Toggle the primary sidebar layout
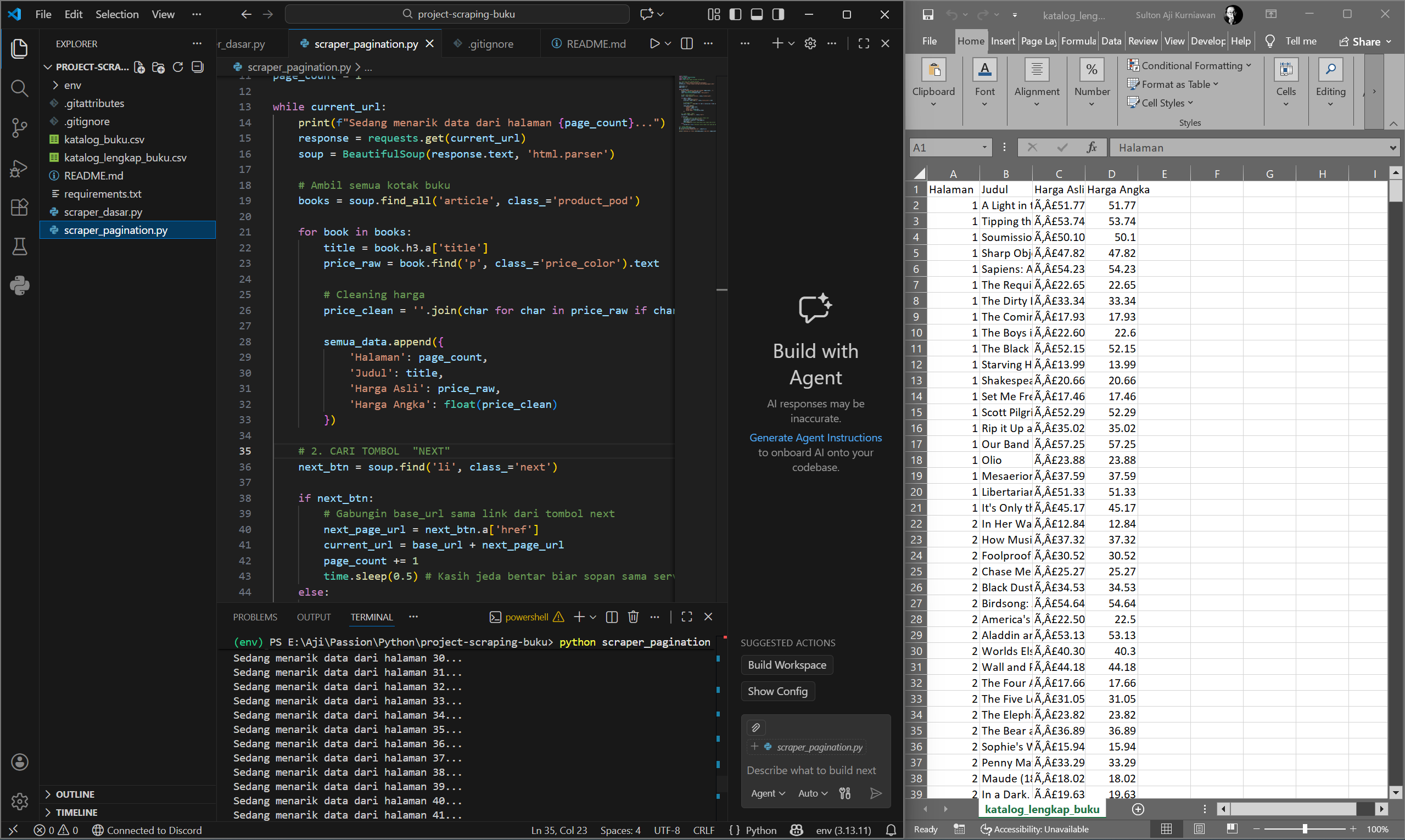 [x=735, y=14]
